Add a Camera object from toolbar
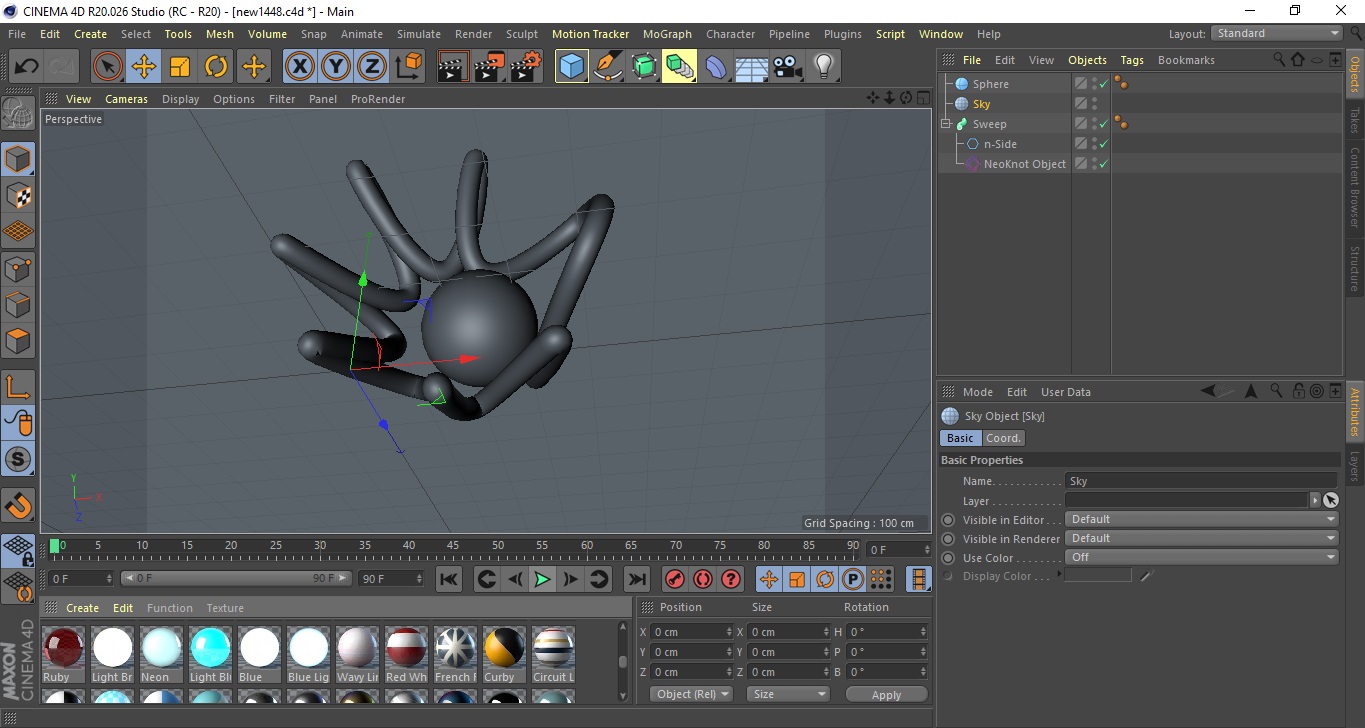 (787, 67)
